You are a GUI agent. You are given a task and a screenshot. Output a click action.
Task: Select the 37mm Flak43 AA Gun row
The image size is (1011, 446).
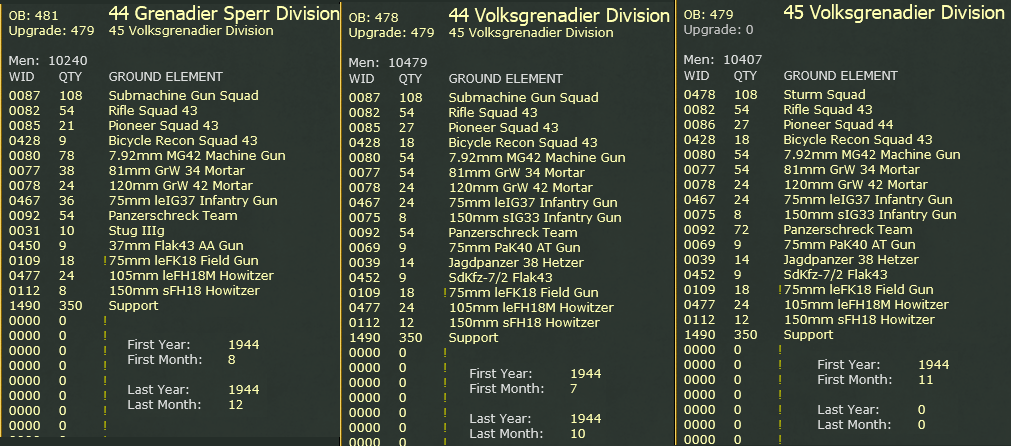click(x=176, y=246)
